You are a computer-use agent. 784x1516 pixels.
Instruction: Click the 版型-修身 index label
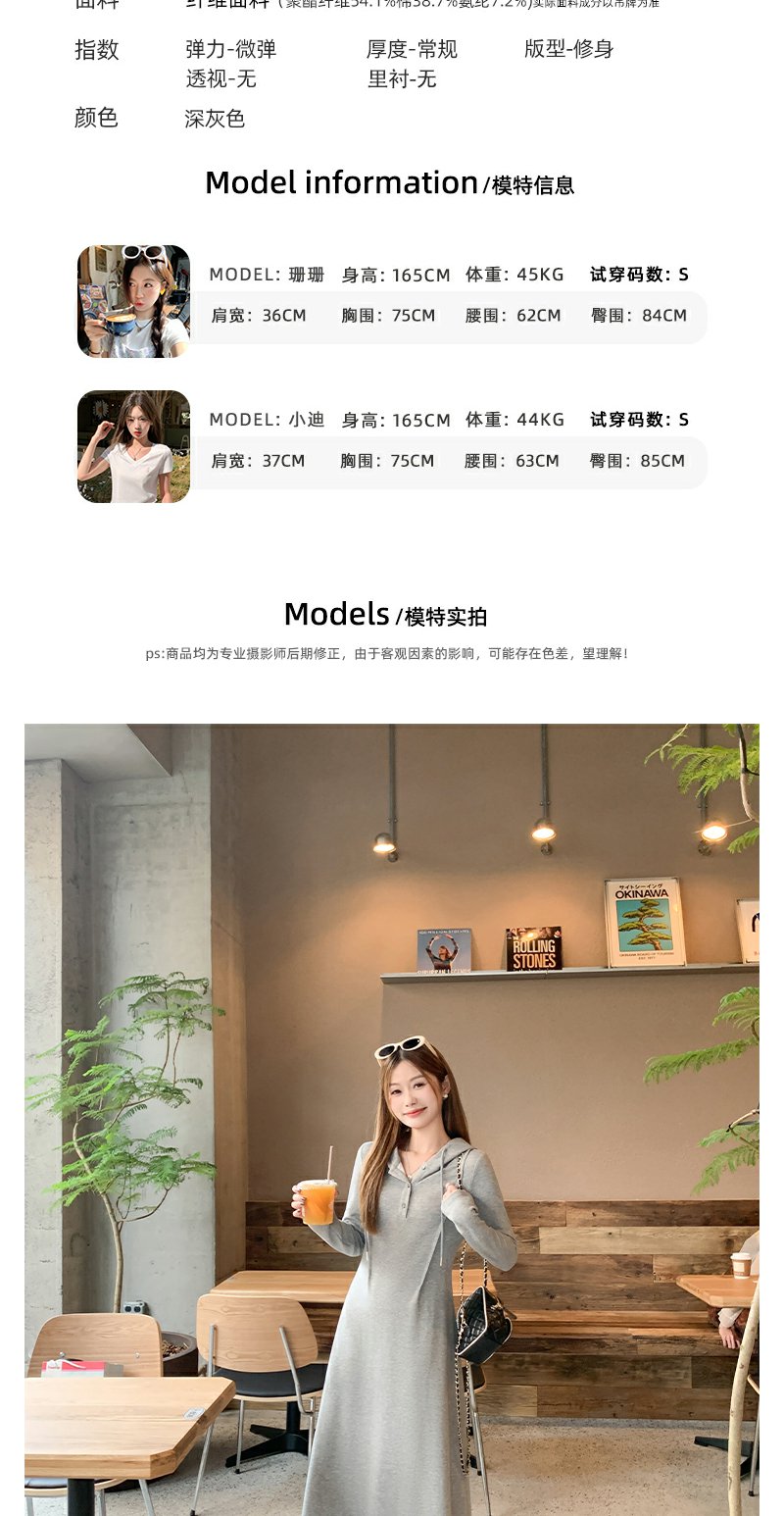(x=568, y=49)
